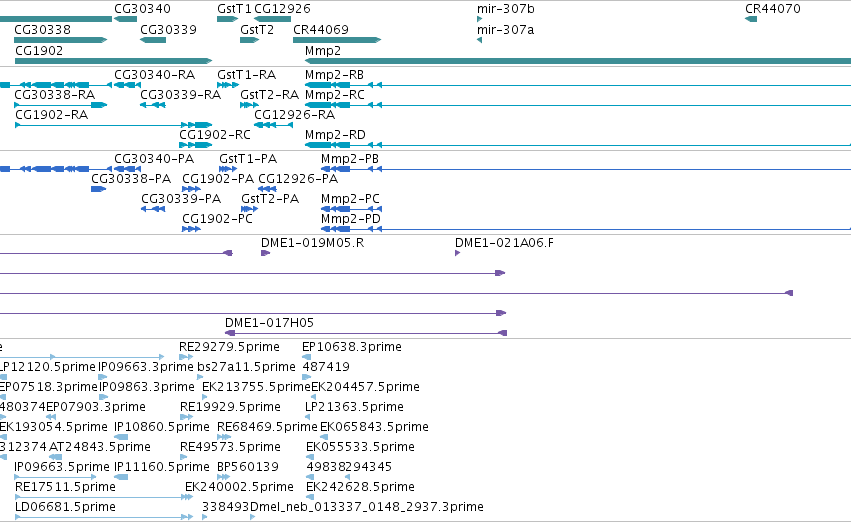
Task: Click EST LP21363.5prime
Action: [x=354, y=407]
